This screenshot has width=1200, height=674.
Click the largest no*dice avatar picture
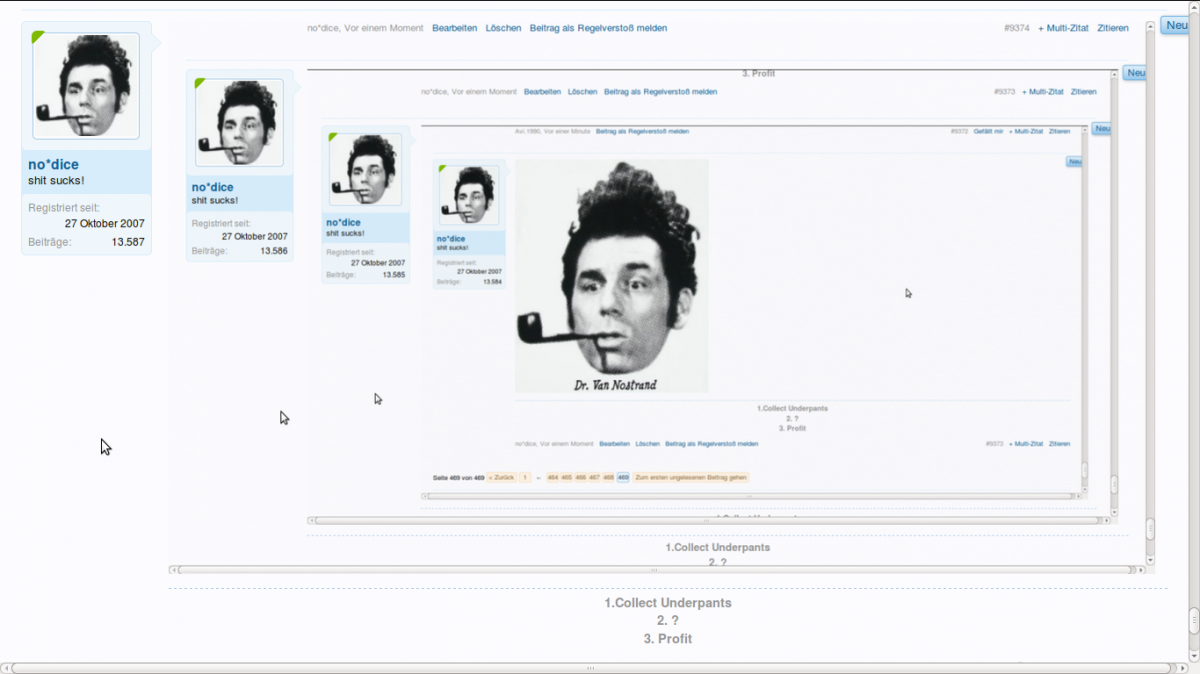coord(86,86)
